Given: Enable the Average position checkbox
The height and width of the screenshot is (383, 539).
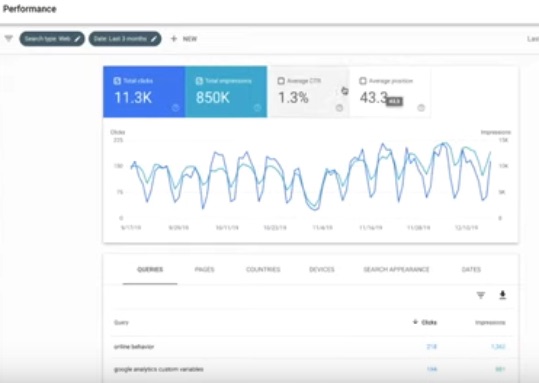Looking at the screenshot, I should coord(363,81).
